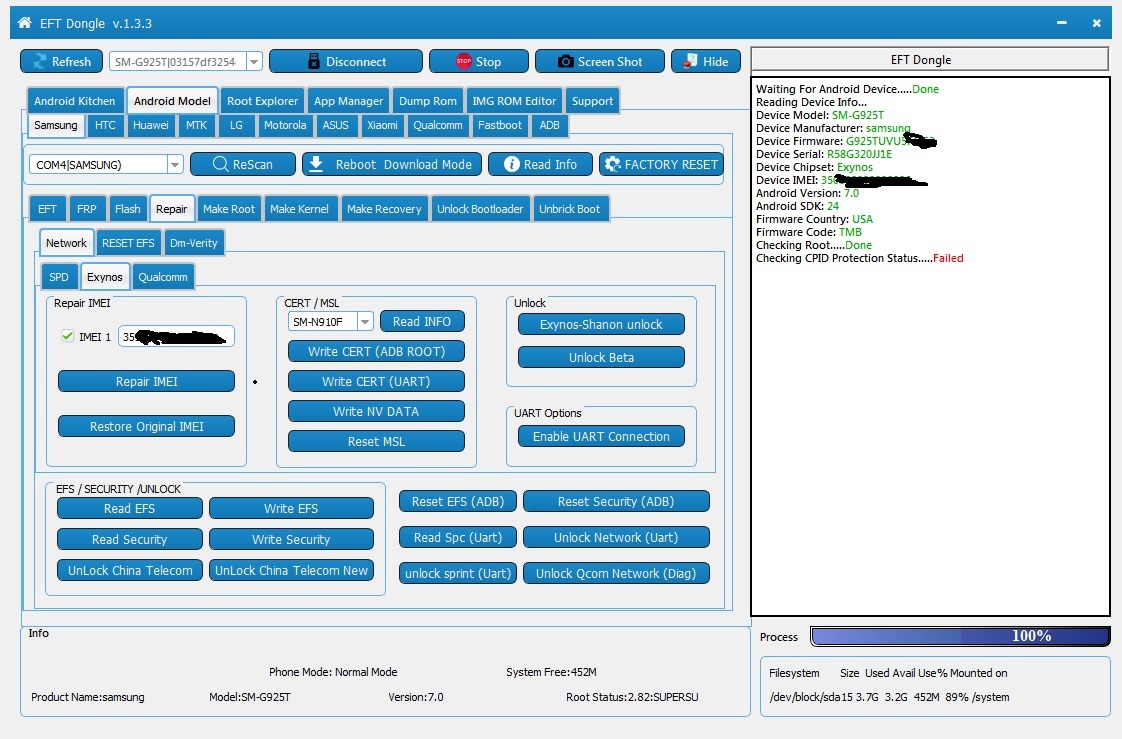Click the ReScan button
This screenshot has height=739, width=1122.
243,164
